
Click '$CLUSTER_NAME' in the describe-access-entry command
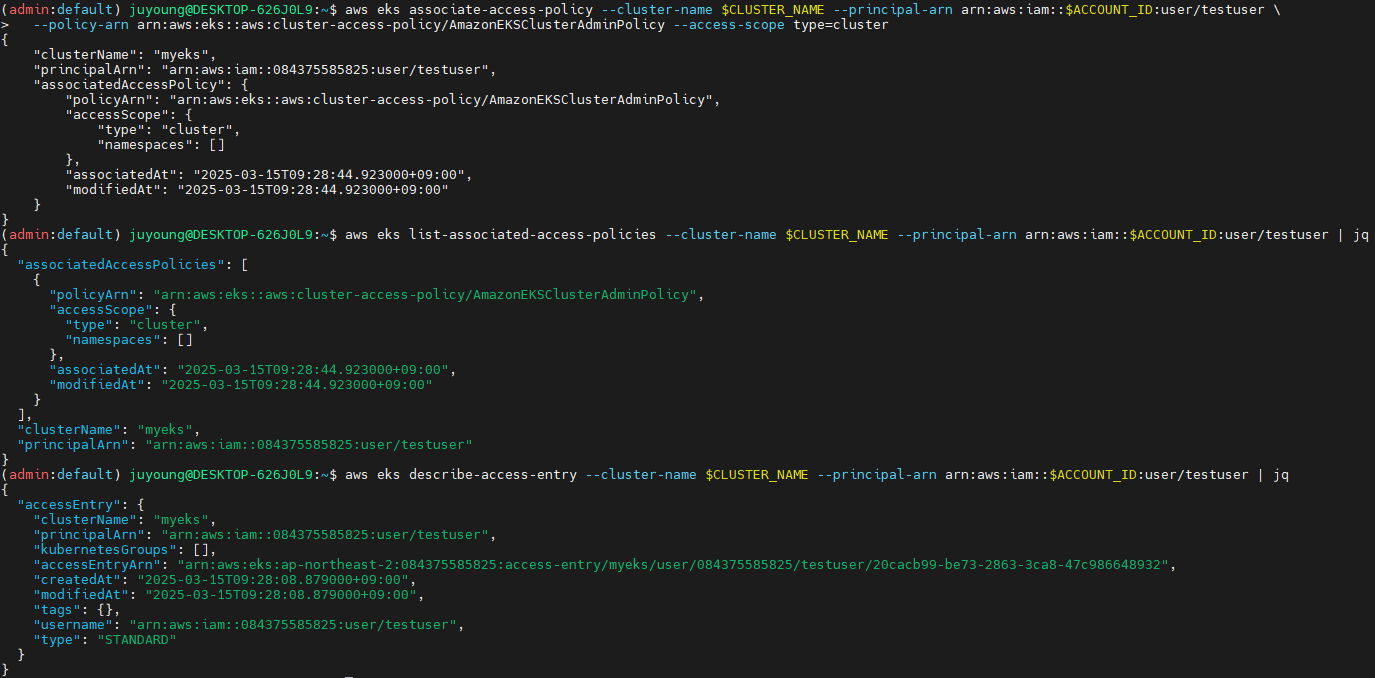point(756,474)
